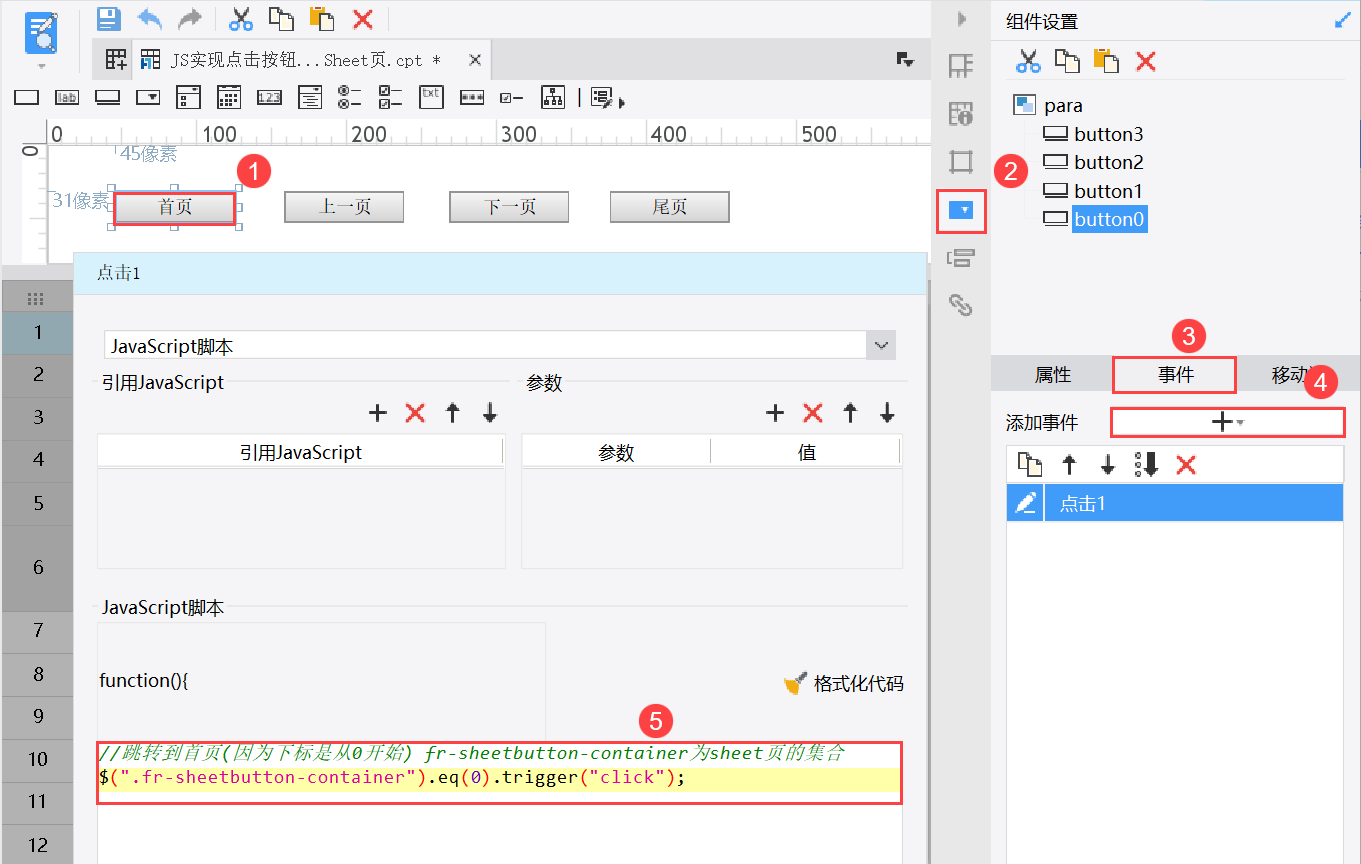Select the dropdown tree widget
The image size is (1361, 864).
310,97
